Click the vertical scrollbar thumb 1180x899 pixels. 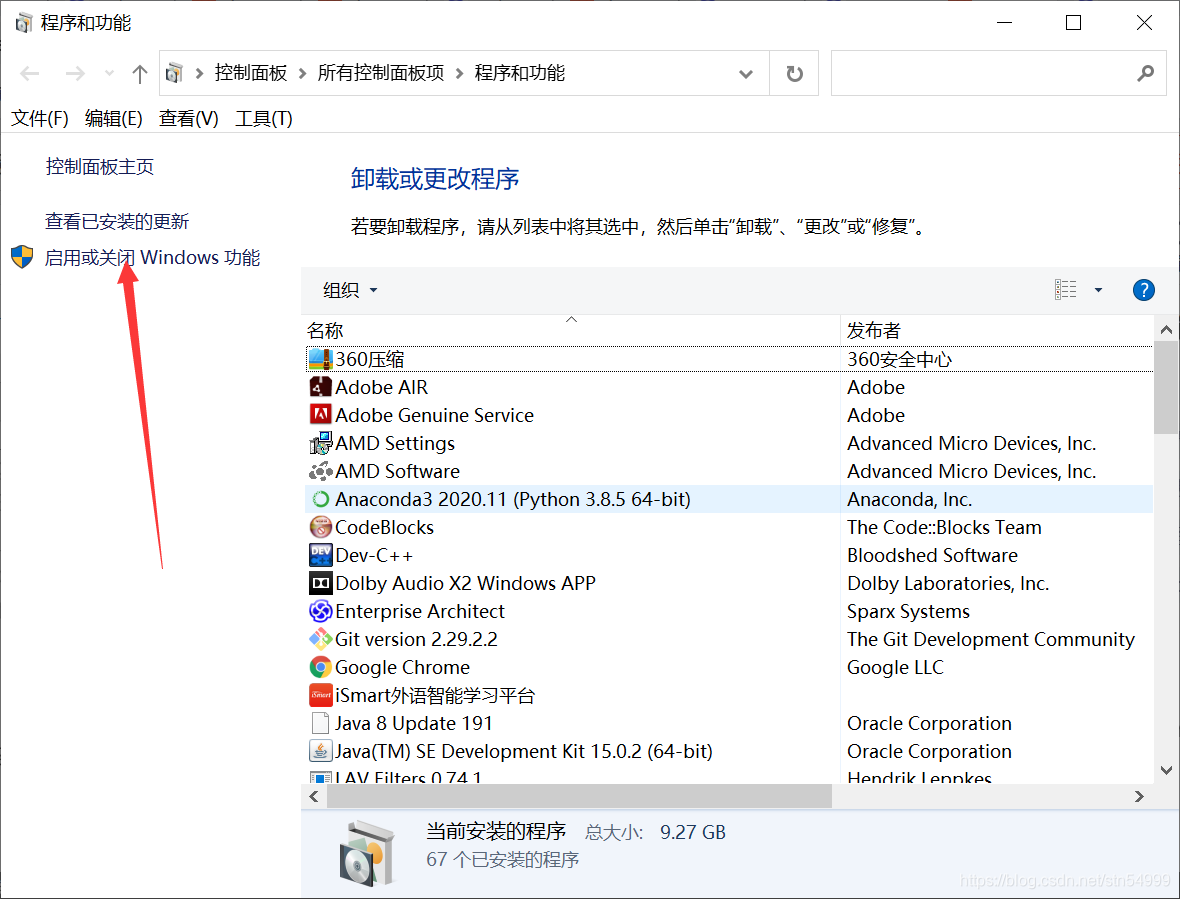(1166, 389)
